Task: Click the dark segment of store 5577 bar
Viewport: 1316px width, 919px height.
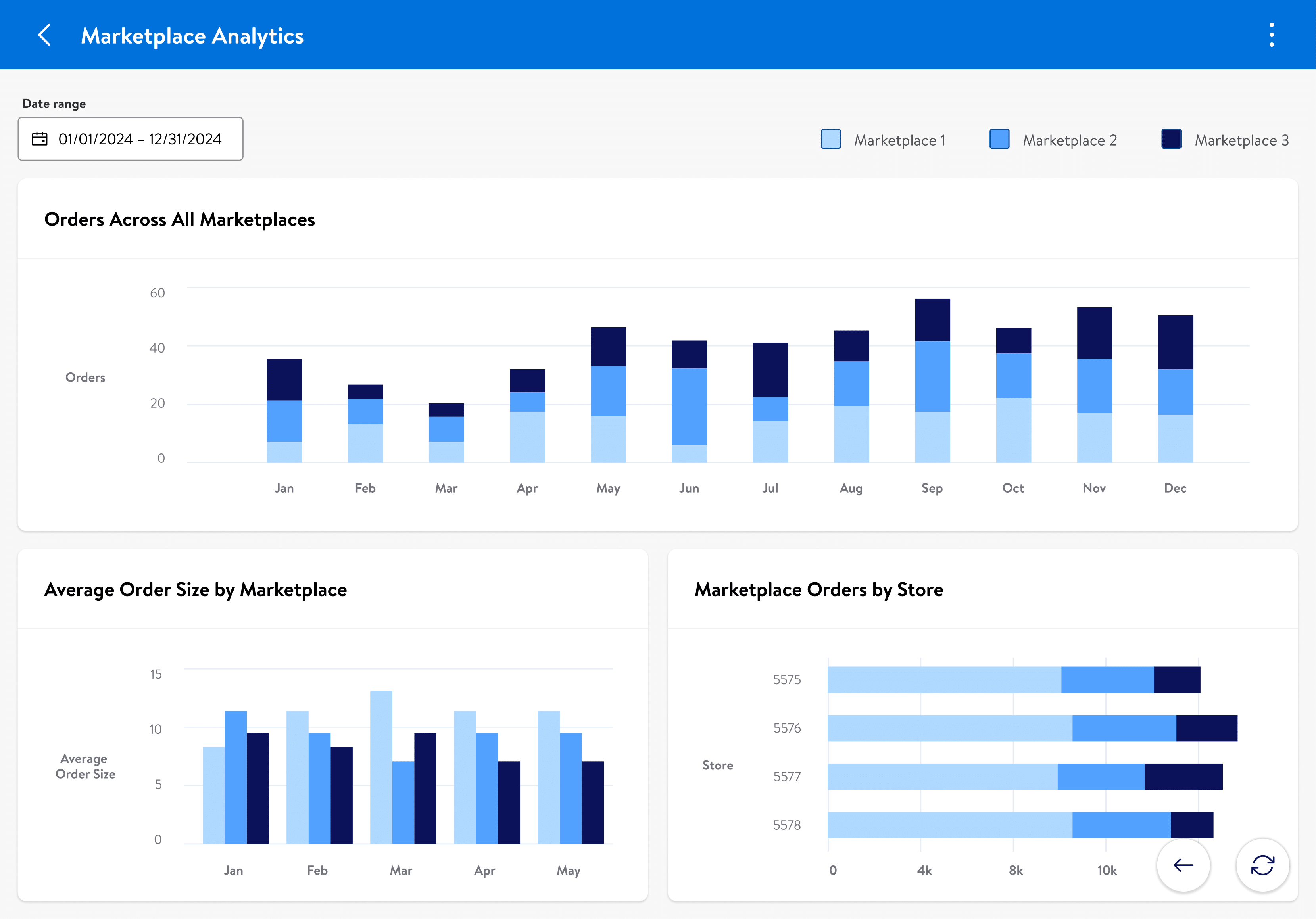Action: [1183, 777]
